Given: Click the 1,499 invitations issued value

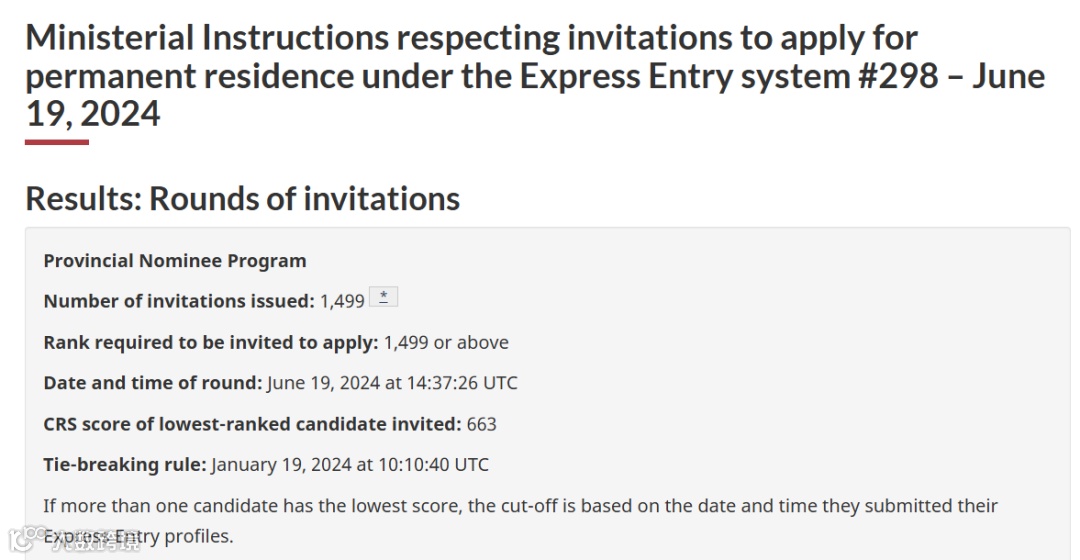Looking at the screenshot, I should point(342,301).
